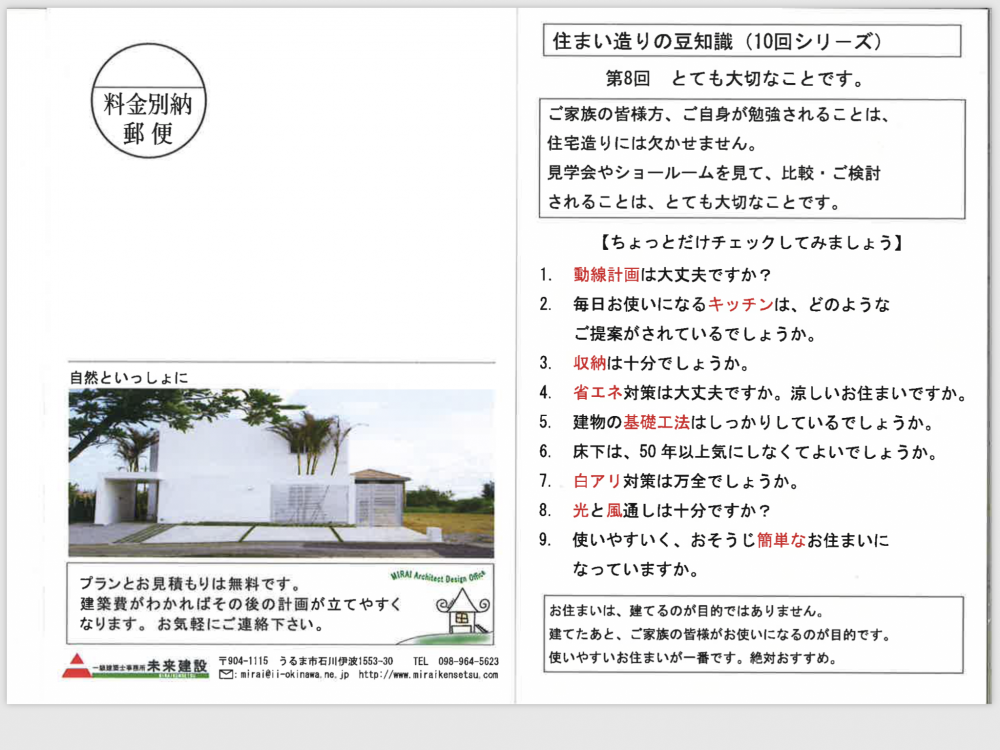This screenshot has height=750, width=1000.
Task: Click item 8 光と風通しは十分ですか？
Action: (x=656, y=510)
